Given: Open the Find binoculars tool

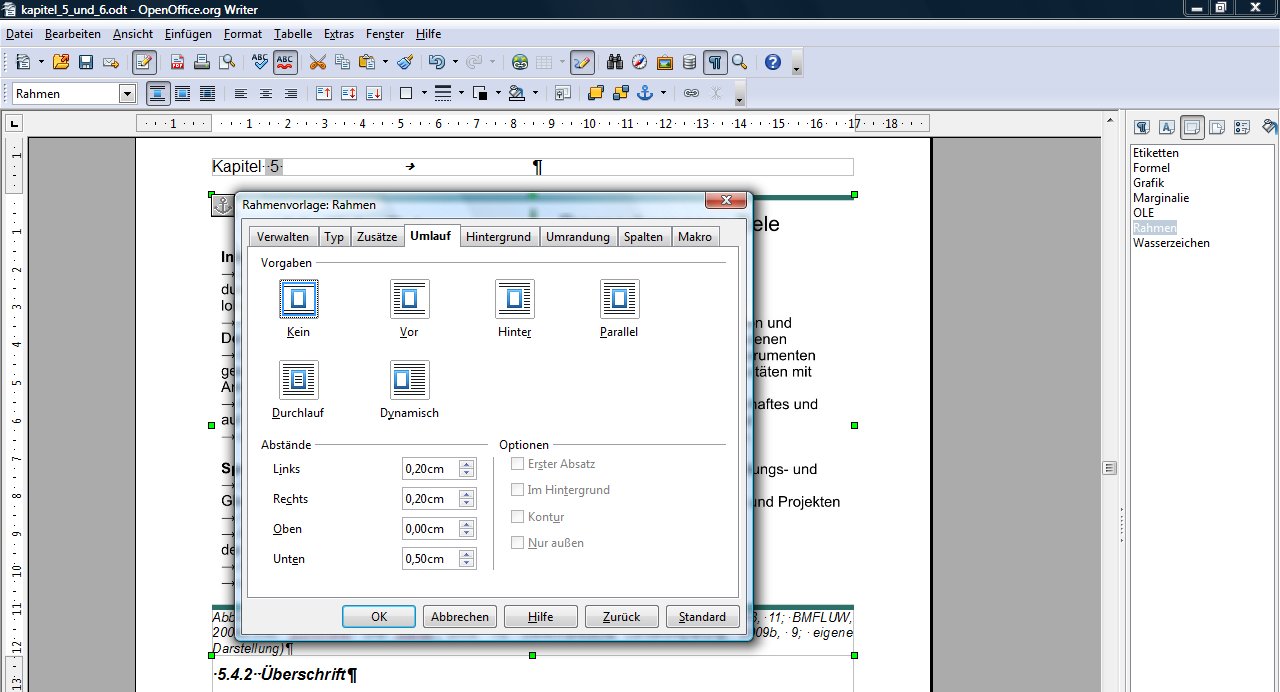Looking at the screenshot, I should 615,62.
